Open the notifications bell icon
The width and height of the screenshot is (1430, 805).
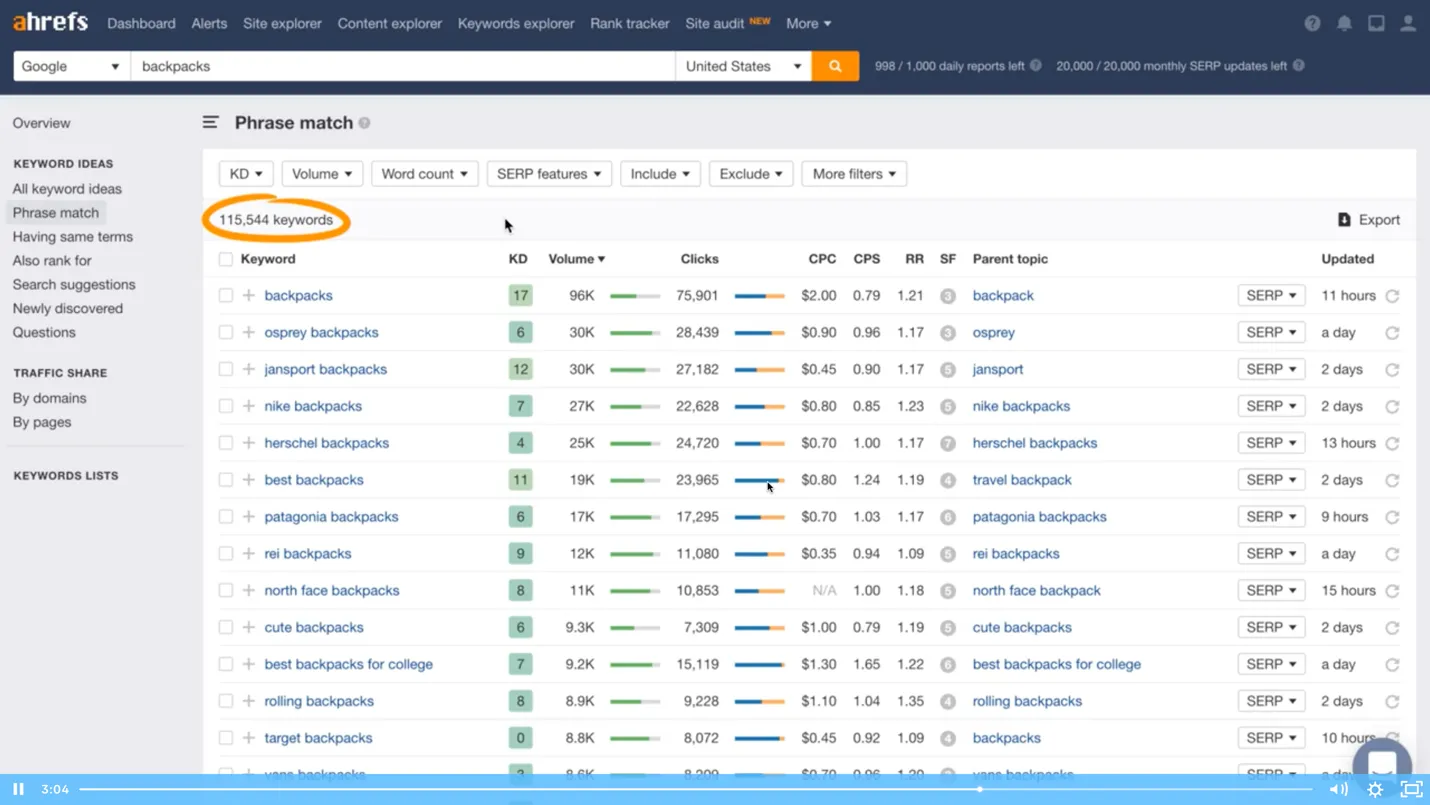pyautogui.click(x=1344, y=23)
